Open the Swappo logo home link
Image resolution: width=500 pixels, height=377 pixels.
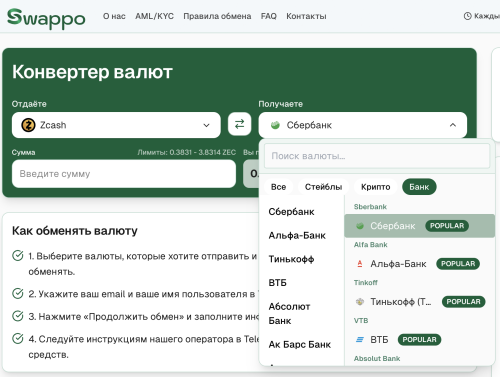tap(46, 18)
